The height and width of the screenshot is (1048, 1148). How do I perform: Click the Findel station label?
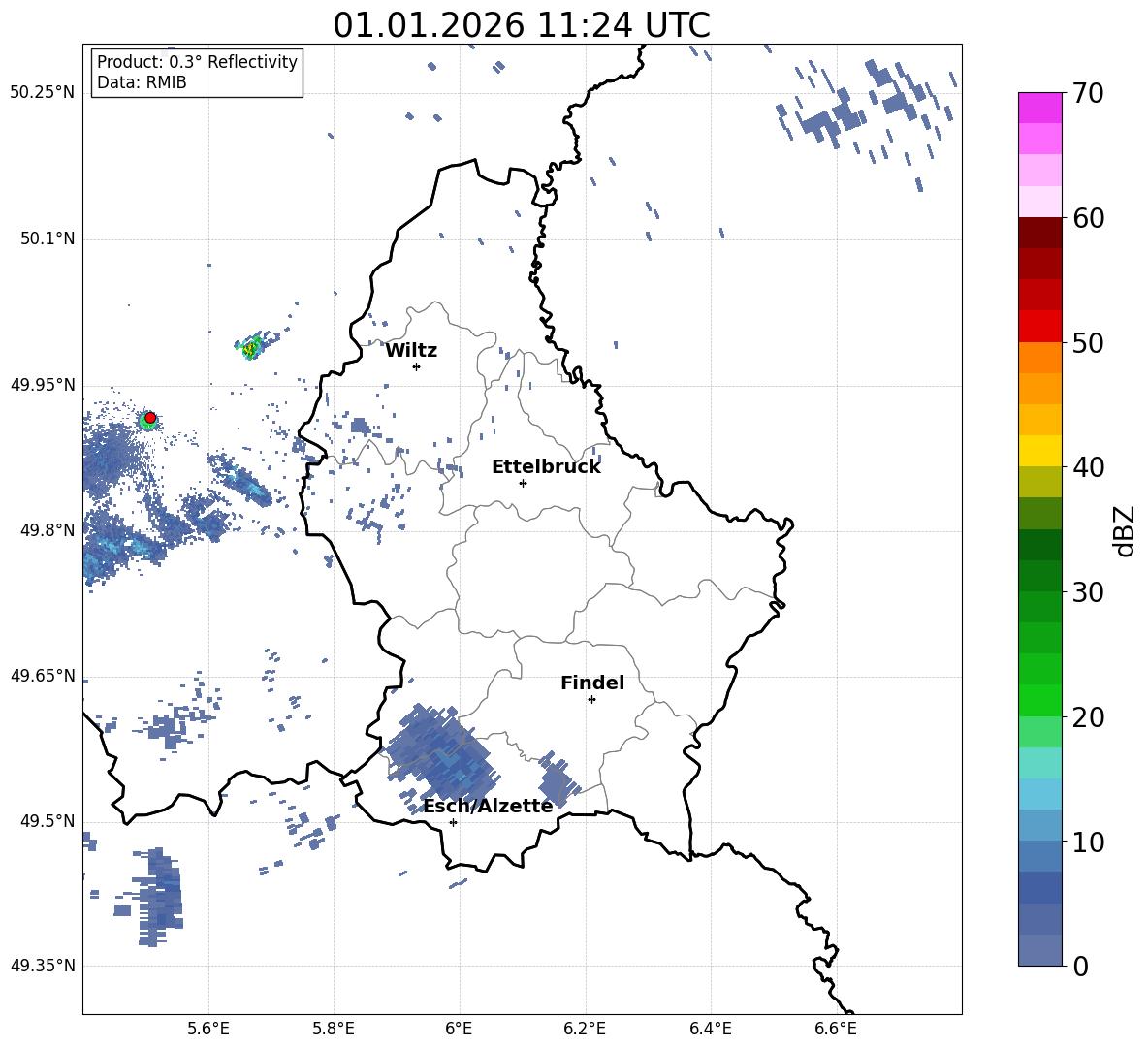pyautogui.click(x=592, y=683)
